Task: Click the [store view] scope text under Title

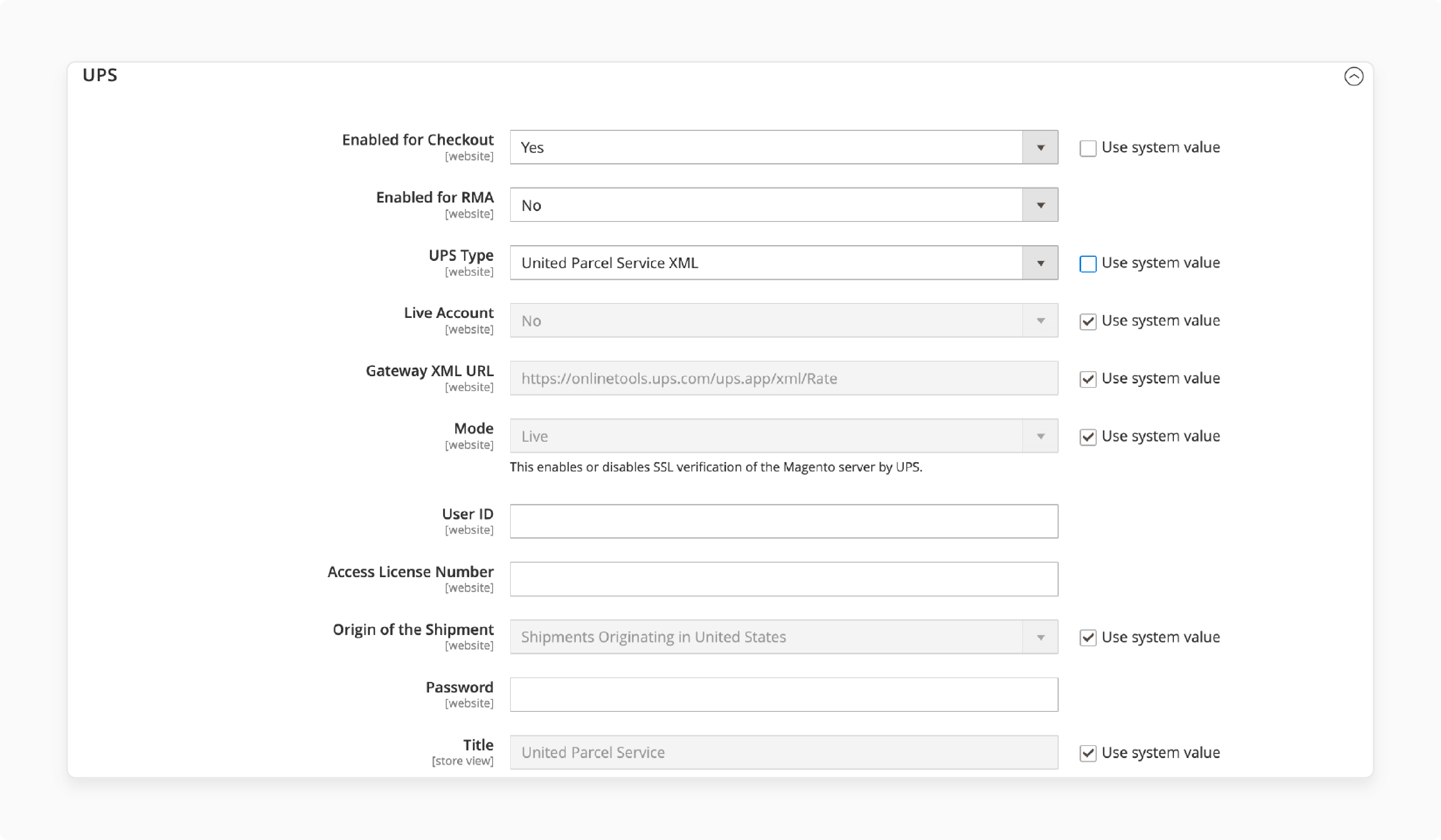Action: 463,761
